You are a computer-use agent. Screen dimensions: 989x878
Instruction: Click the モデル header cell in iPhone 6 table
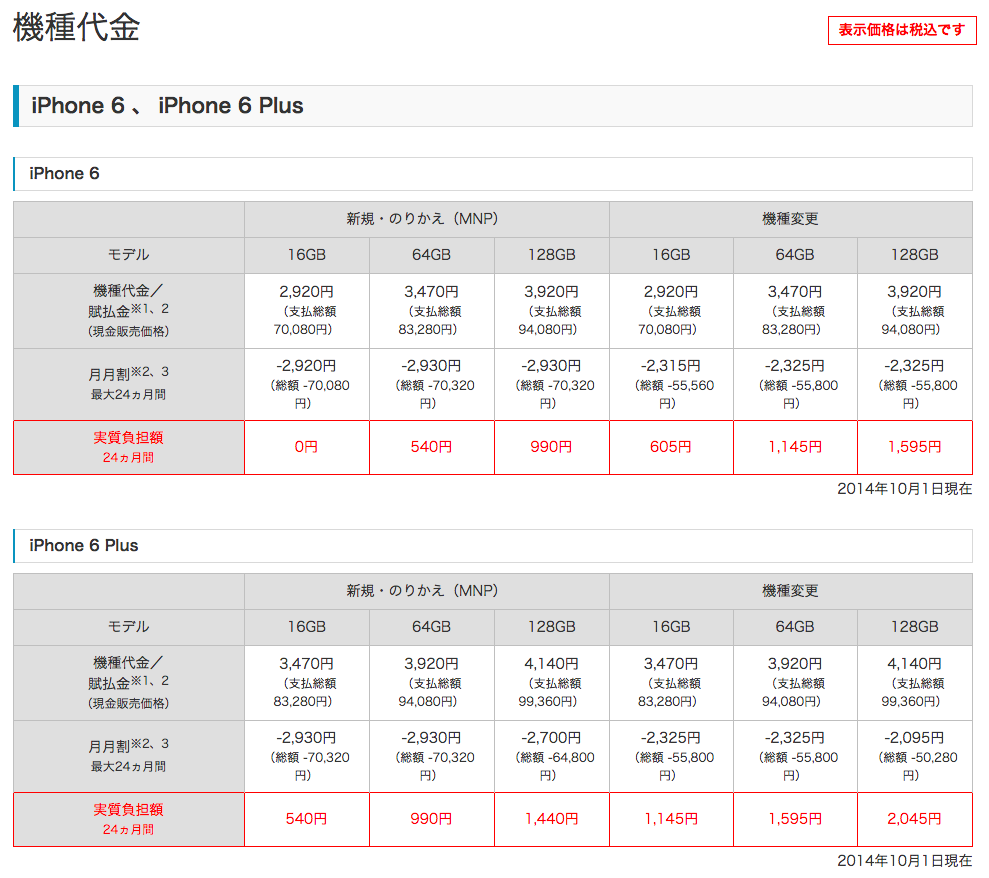click(128, 255)
